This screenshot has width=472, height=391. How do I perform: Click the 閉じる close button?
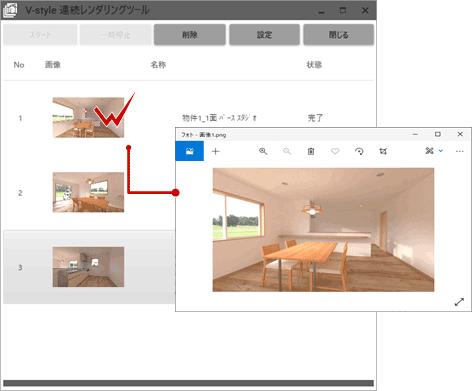338,34
